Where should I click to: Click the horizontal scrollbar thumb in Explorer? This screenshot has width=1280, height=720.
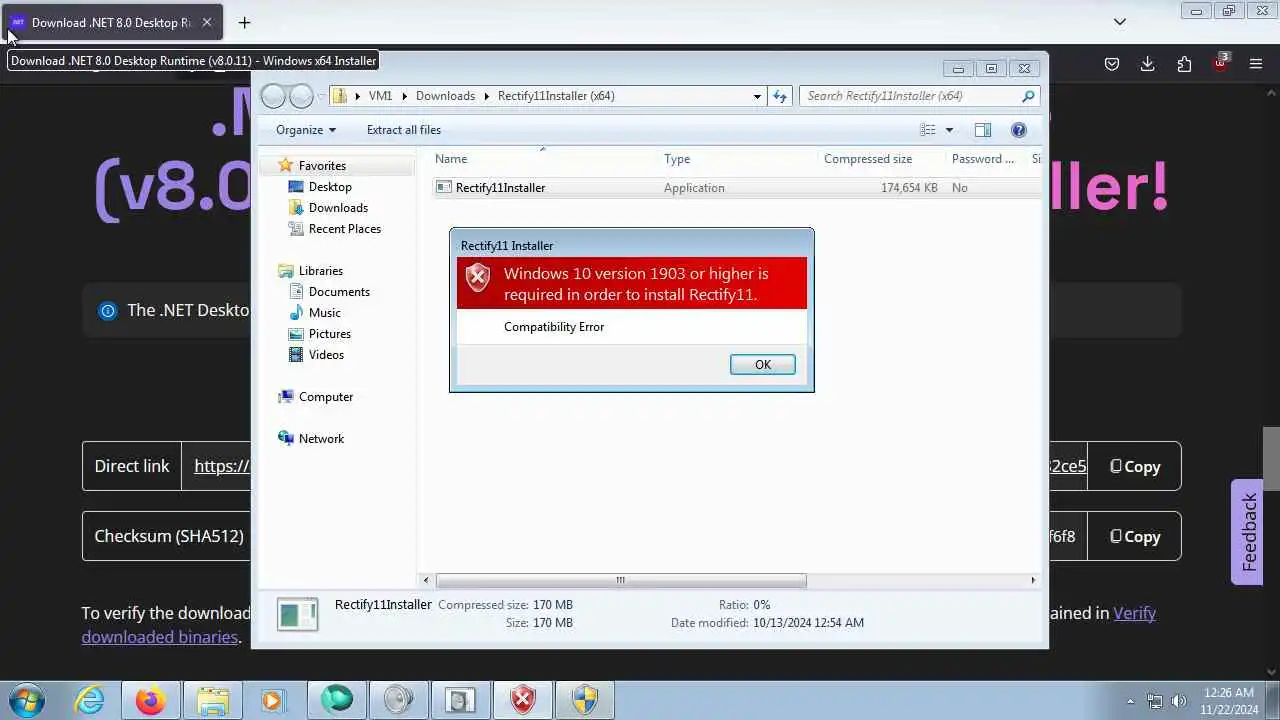(x=621, y=580)
